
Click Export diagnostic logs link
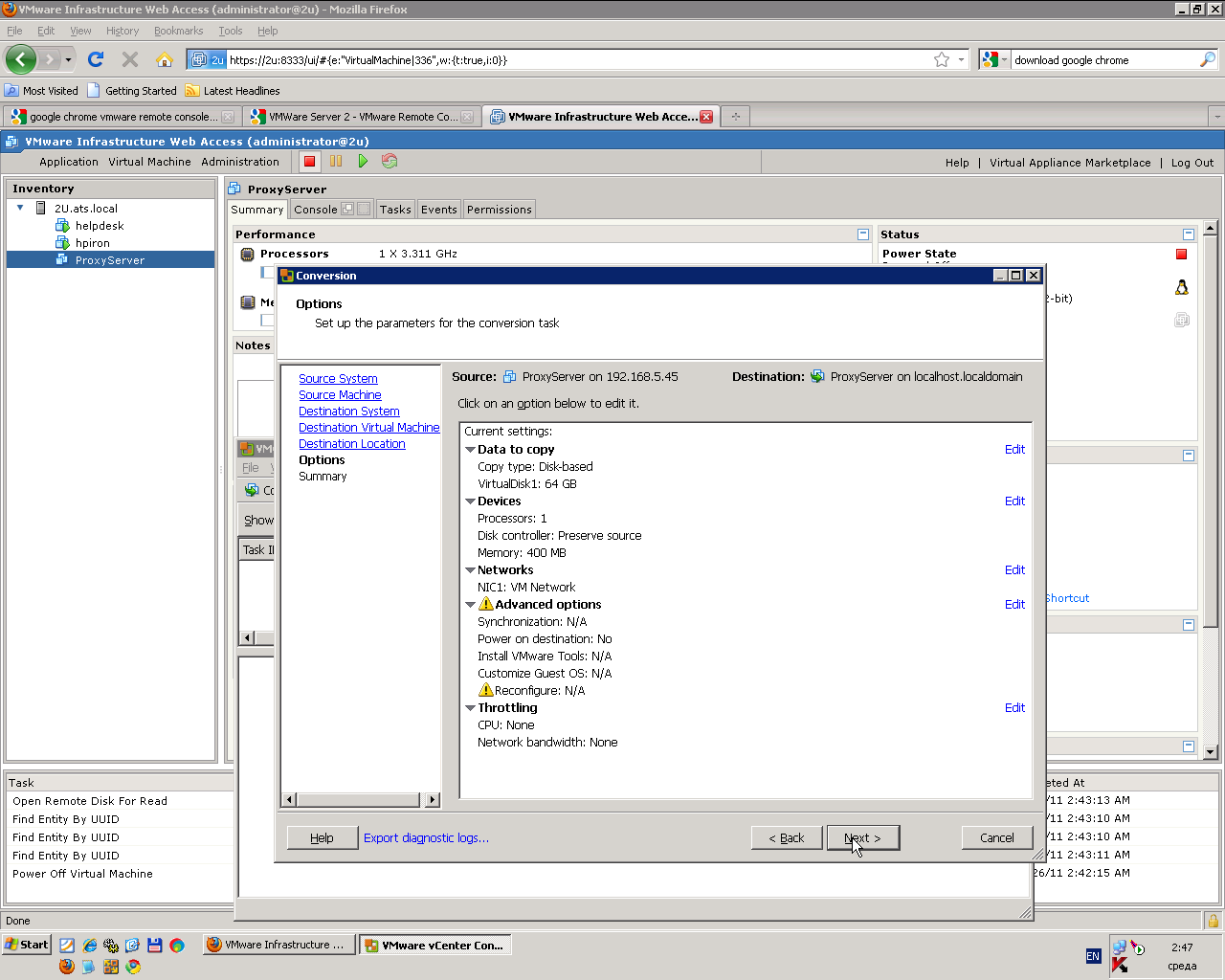426,838
